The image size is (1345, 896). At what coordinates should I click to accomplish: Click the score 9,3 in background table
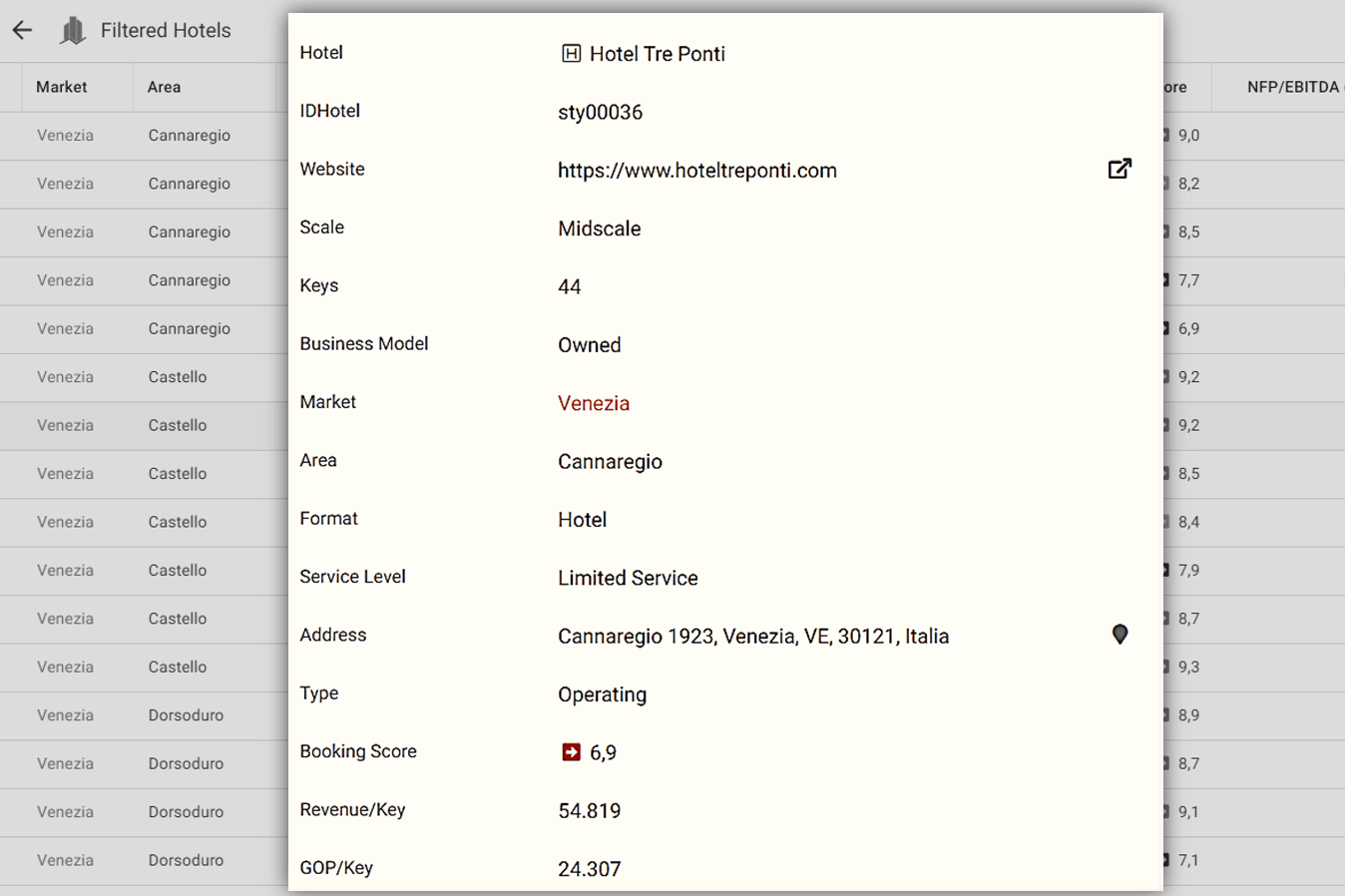pos(1188,667)
